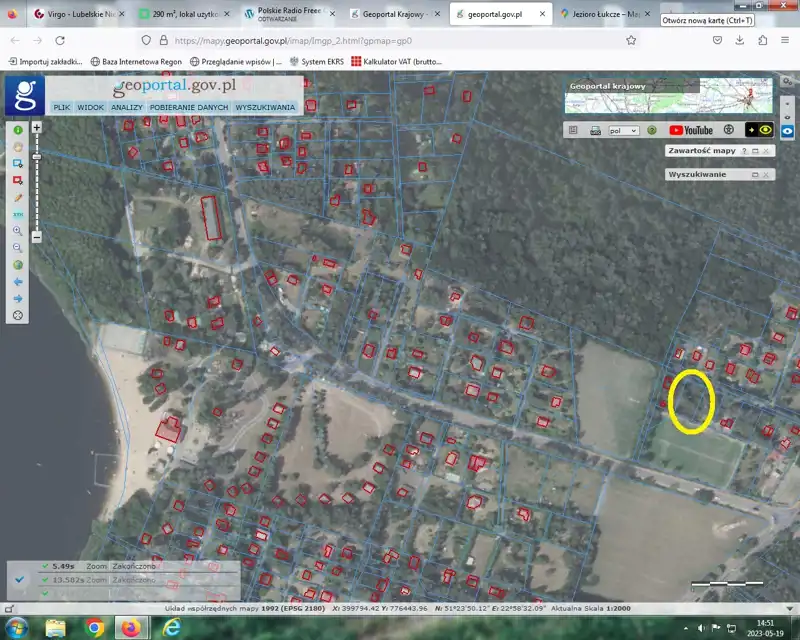Image resolution: width=800 pixels, height=640 pixels.
Task: Click the magnifier zoom-out tool
Action: 18,248
